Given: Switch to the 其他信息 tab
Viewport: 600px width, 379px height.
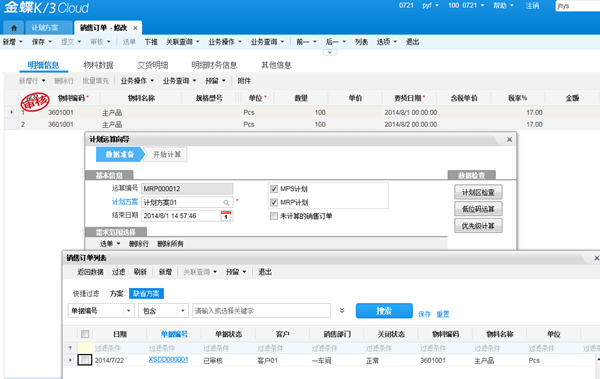Looking at the screenshot, I should (276, 65).
